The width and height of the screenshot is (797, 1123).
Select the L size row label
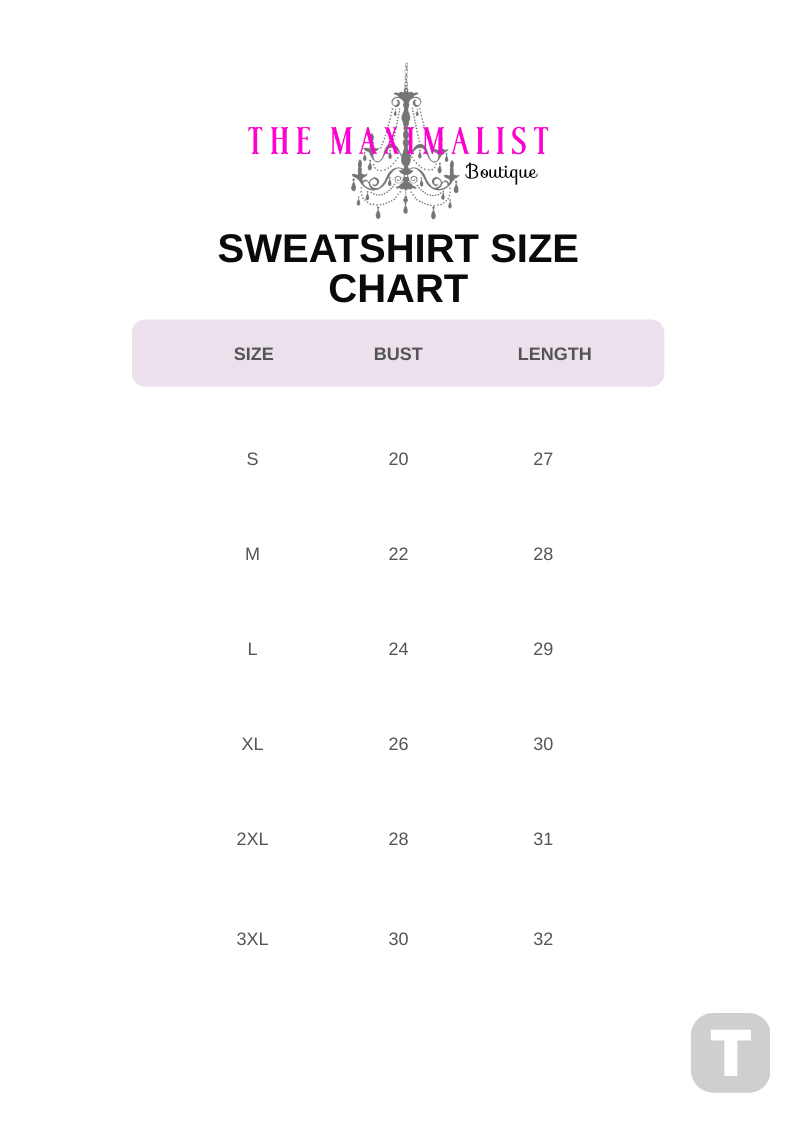point(252,649)
